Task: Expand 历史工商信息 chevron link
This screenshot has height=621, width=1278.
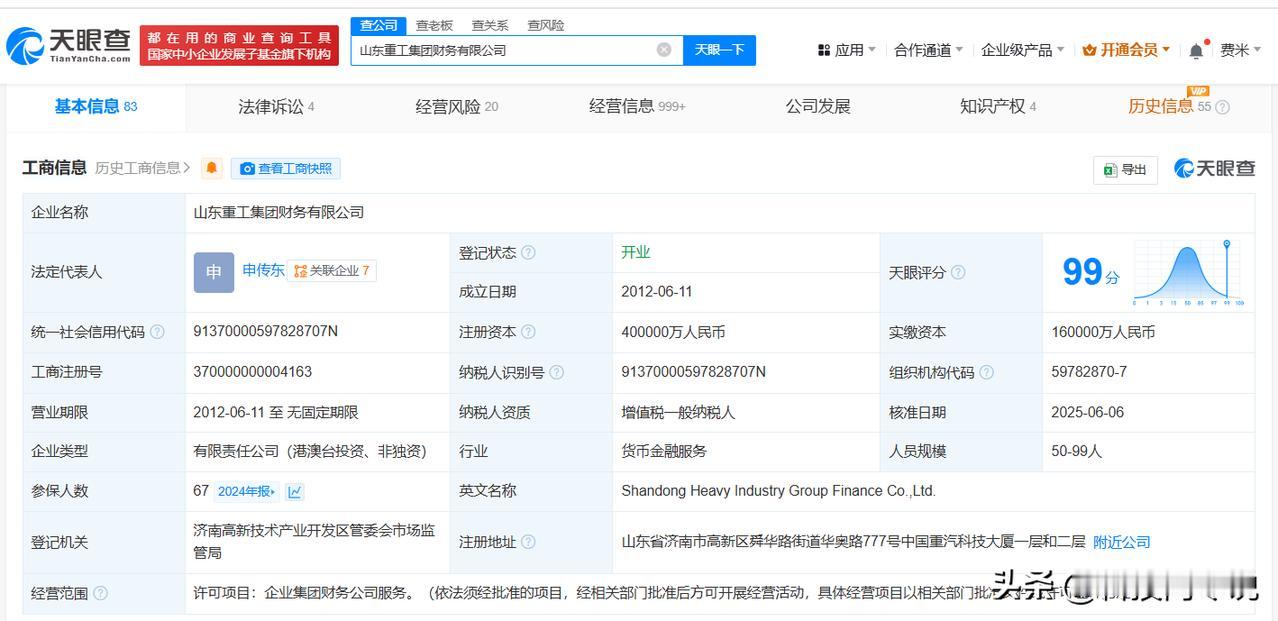Action: pyautogui.click(x=142, y=168)
